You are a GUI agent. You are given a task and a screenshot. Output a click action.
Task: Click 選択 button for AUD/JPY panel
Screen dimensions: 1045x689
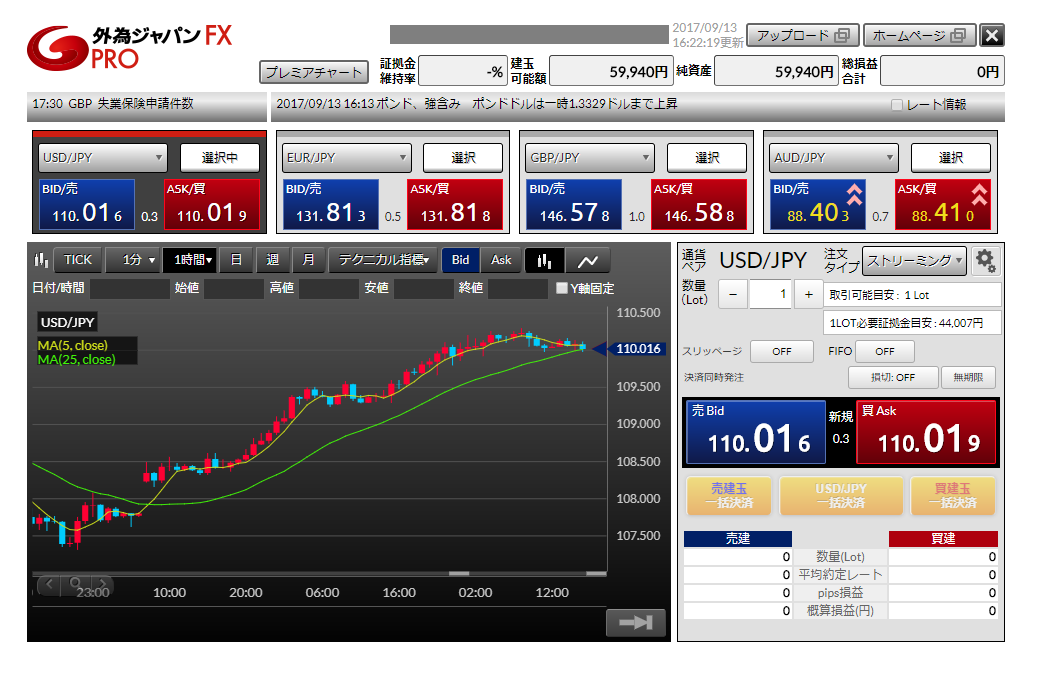coord(951,158)
